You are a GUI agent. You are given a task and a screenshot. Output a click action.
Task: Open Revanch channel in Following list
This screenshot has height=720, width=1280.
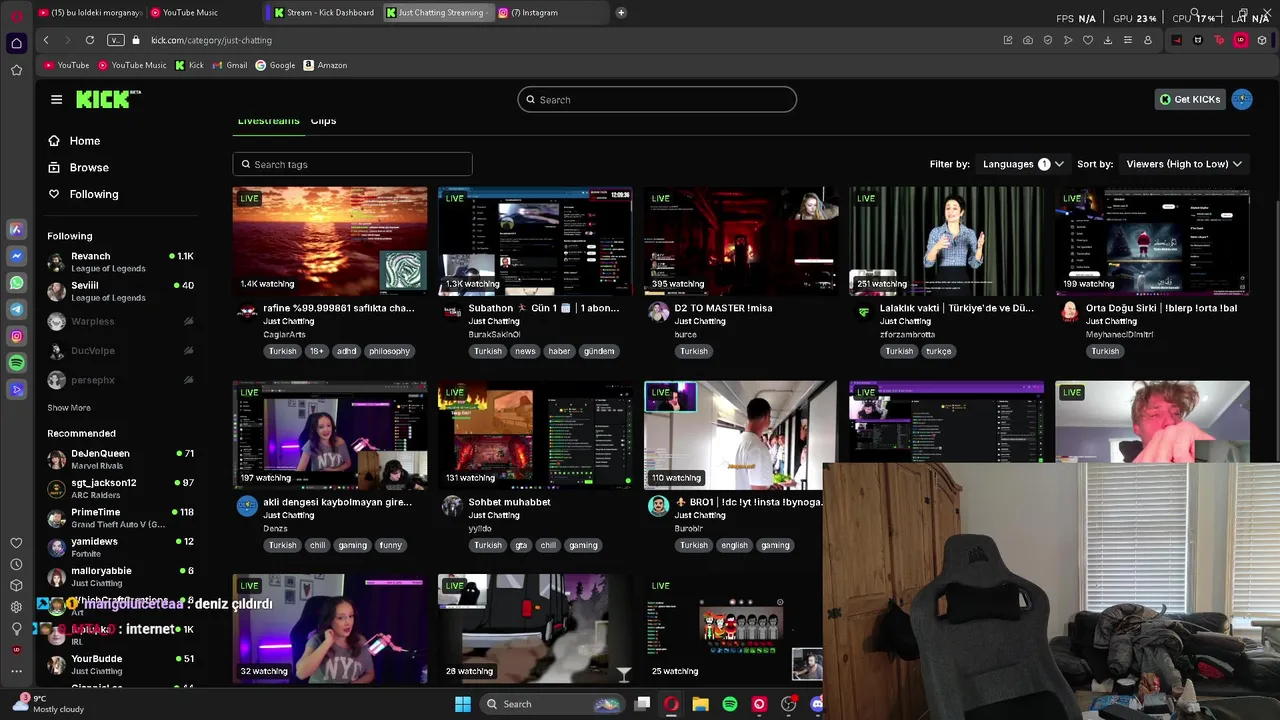point(120,262)
